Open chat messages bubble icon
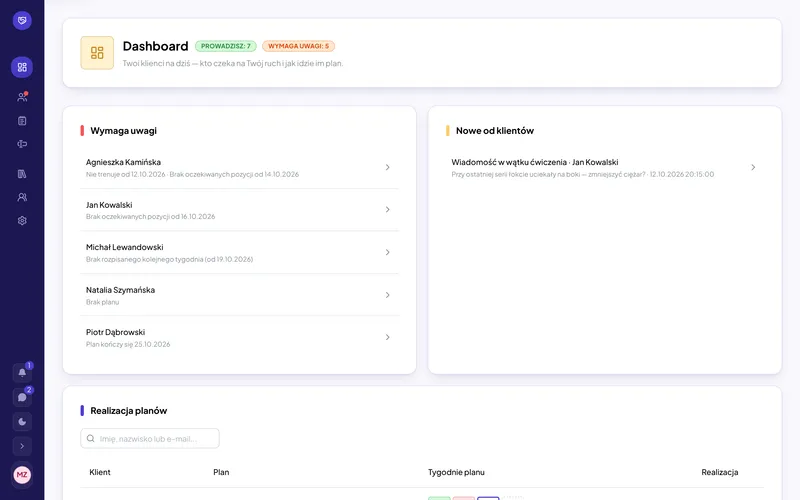This screenshot has height=500, width=800. (22, 397)
